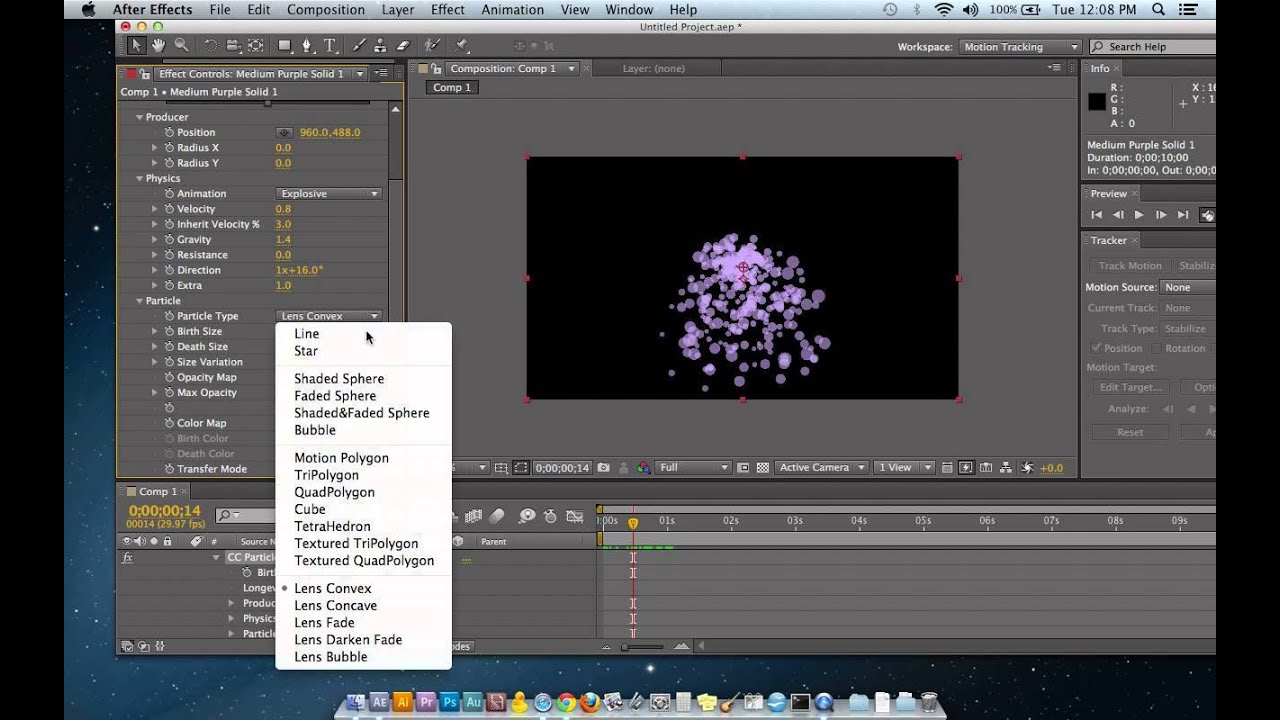Expand the Velocity property

[154, 210]
